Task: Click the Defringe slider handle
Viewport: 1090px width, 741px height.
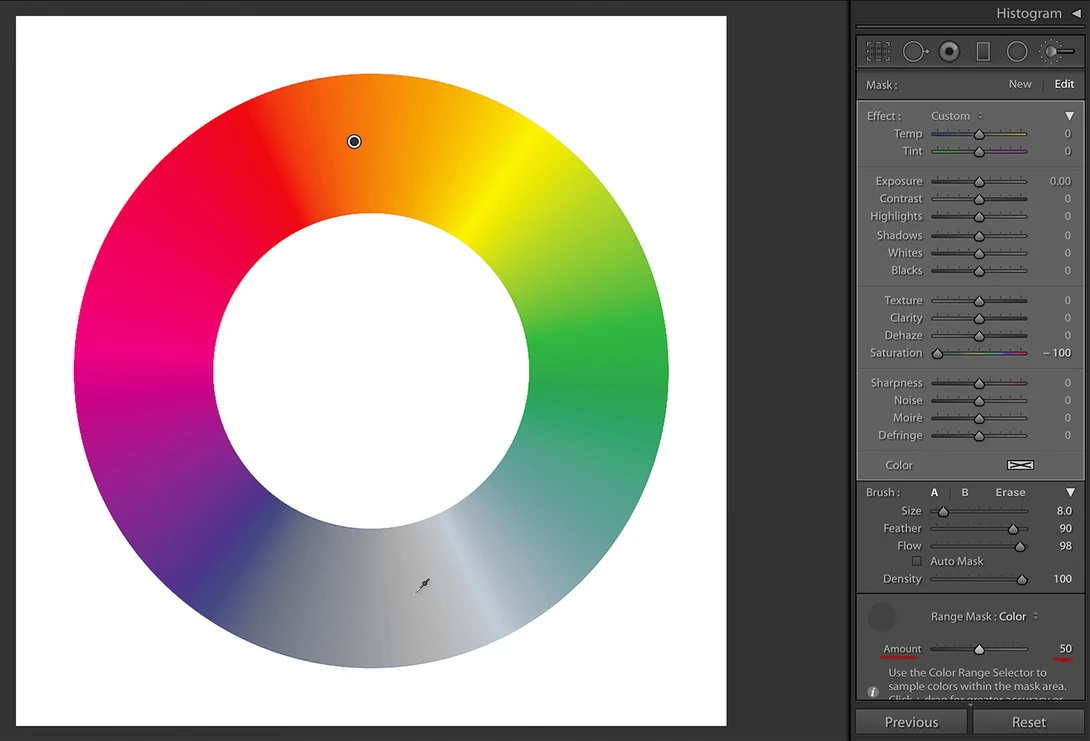Action: [x=979, y=436]
